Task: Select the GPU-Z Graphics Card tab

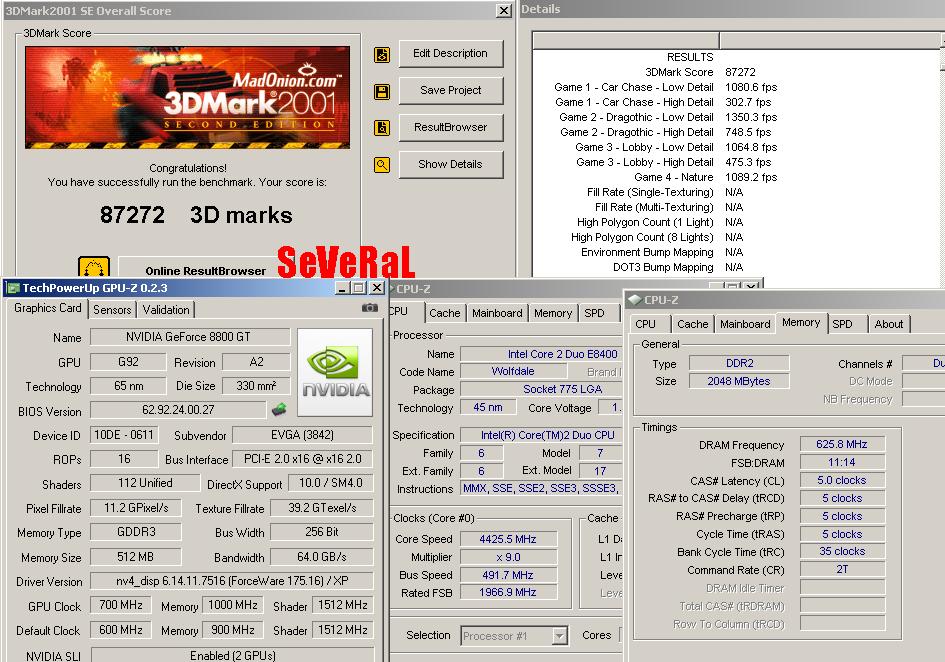Action: click(48, 308)
